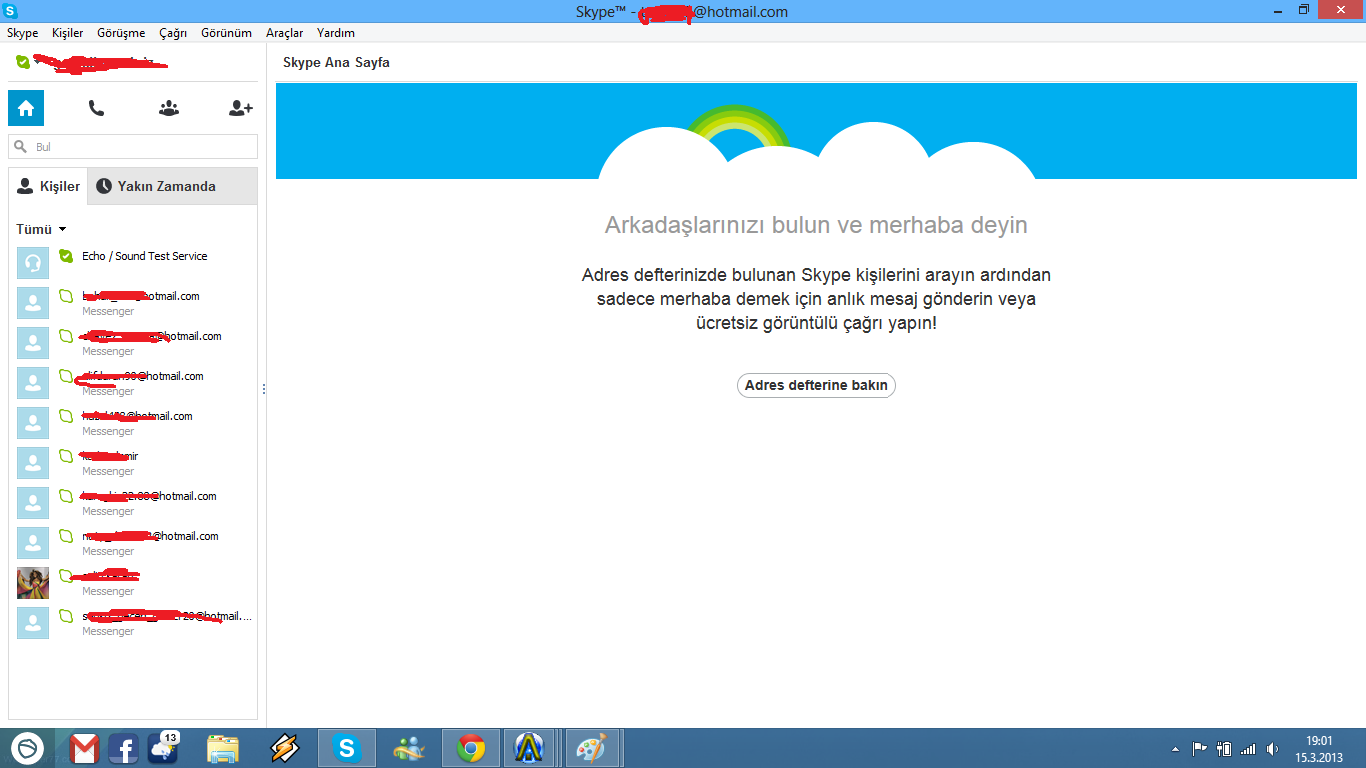
Task: Open Google Chrome from the taskbar
Action: pos(471,748)
